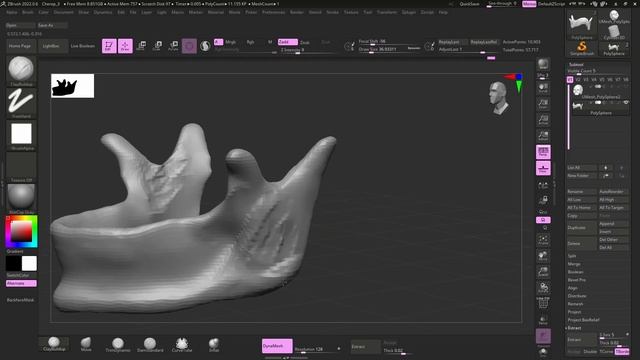Screen dimensions: 640x360
Task: Click the AAHalf icon
Action: [543, 136]
